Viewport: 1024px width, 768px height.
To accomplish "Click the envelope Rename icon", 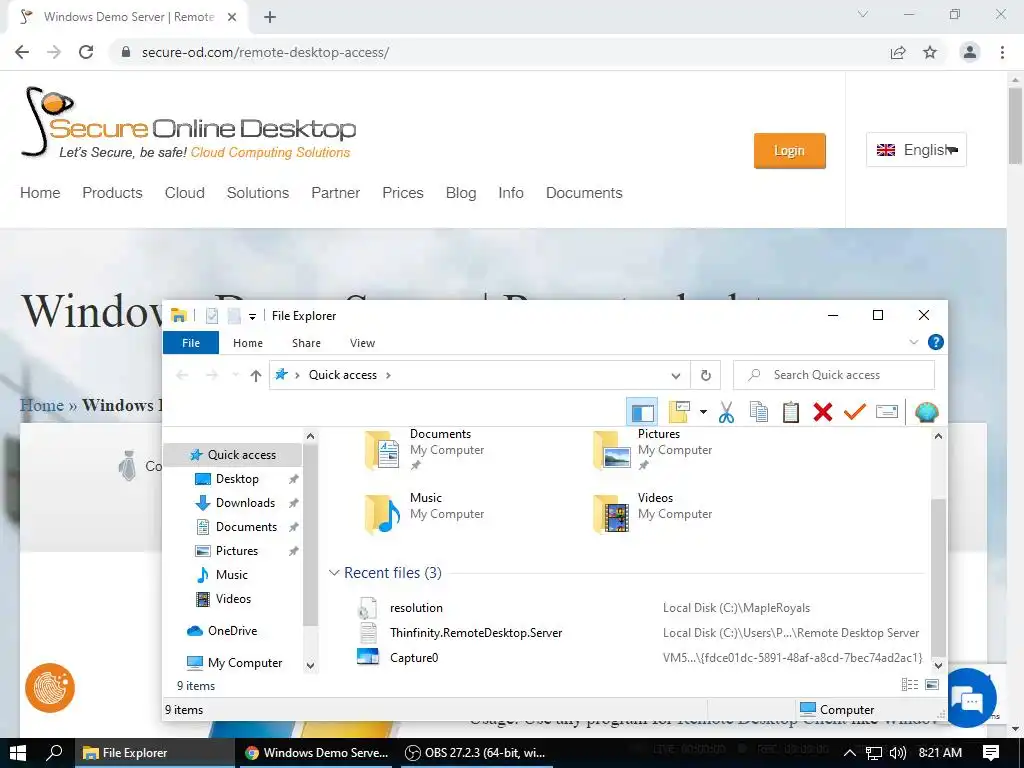I will pos(887,412).
